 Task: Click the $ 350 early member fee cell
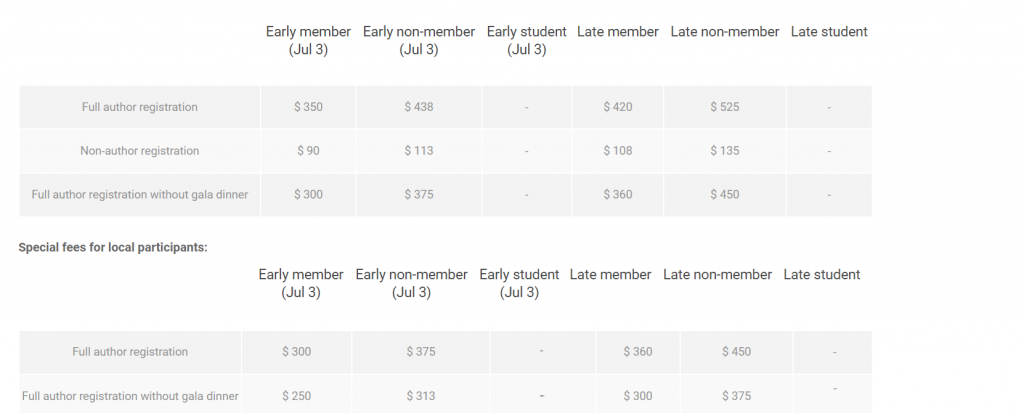click(308, 107)
